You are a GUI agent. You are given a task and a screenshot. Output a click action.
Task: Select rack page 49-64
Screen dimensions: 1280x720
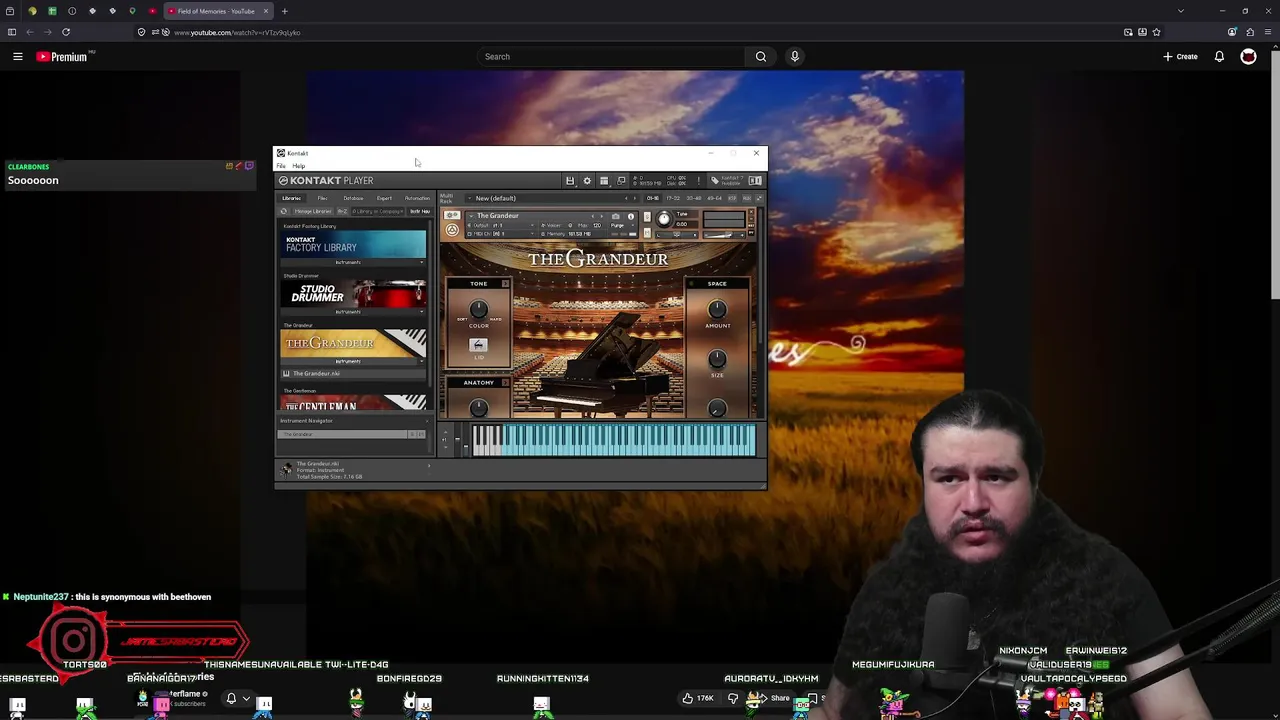click(x=715, y=198)
